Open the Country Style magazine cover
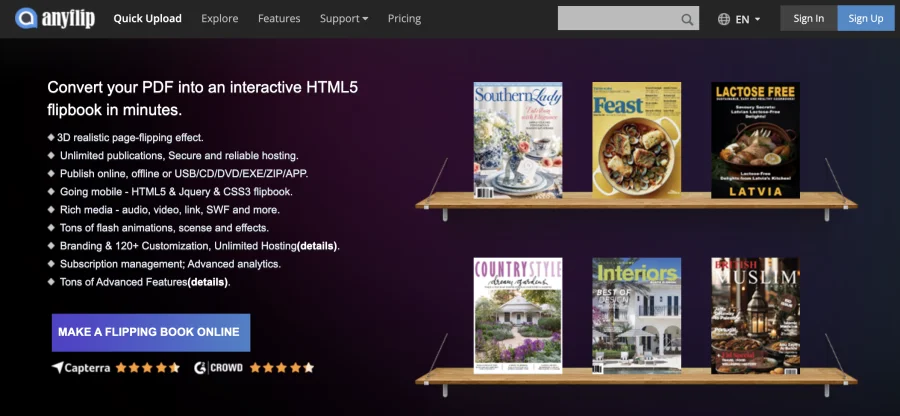 pyautogui.click(x=518, y=316)
